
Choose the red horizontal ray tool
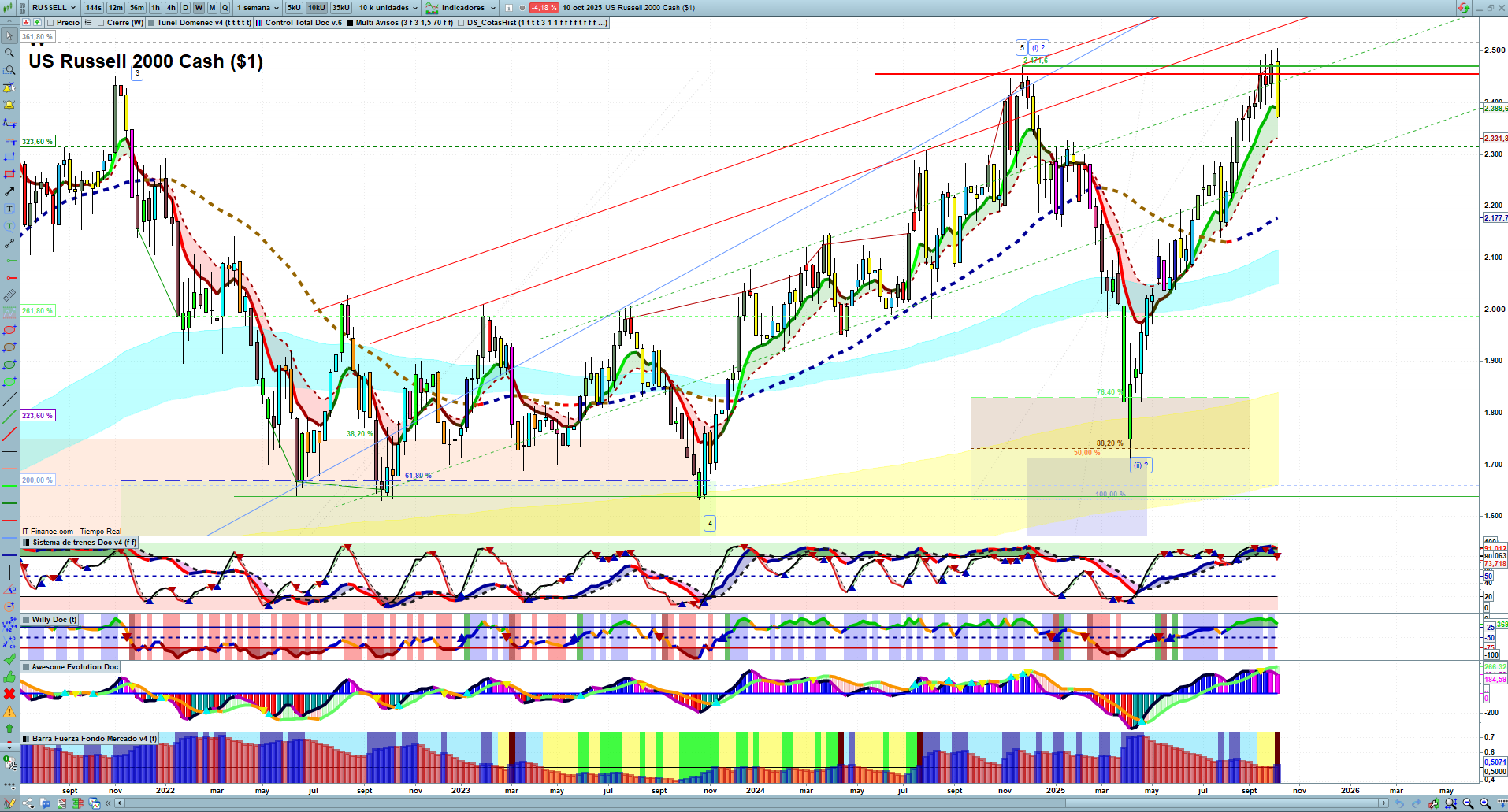(x=9, y=278)
